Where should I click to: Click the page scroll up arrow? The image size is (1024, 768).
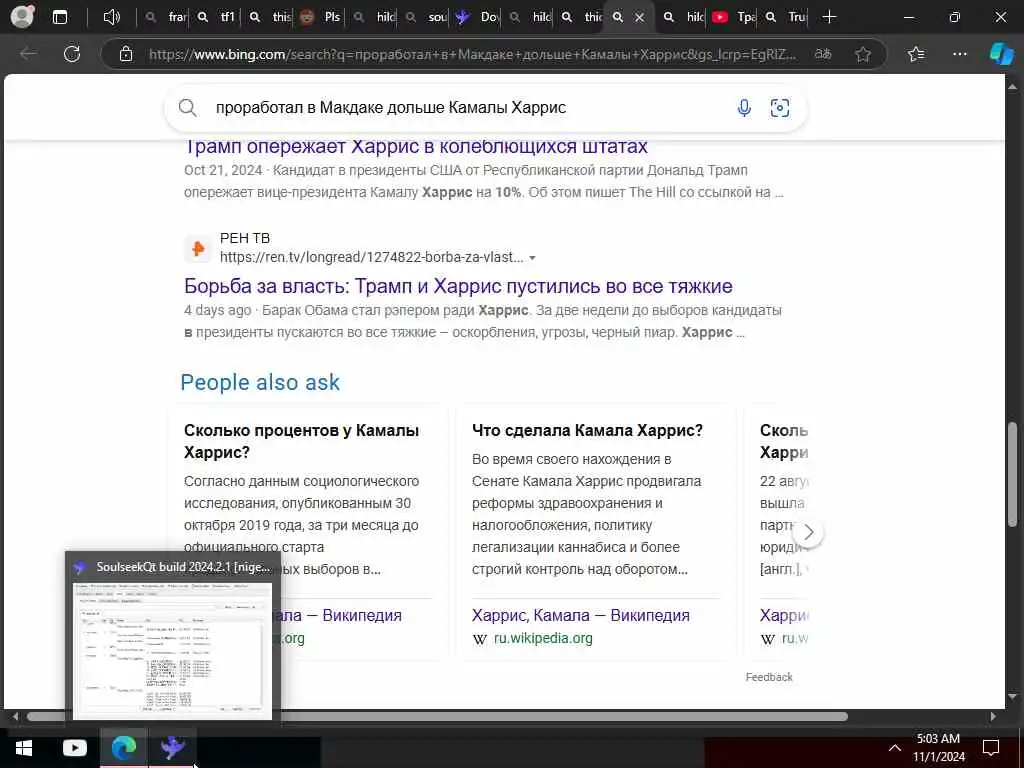click(1012, 86)
